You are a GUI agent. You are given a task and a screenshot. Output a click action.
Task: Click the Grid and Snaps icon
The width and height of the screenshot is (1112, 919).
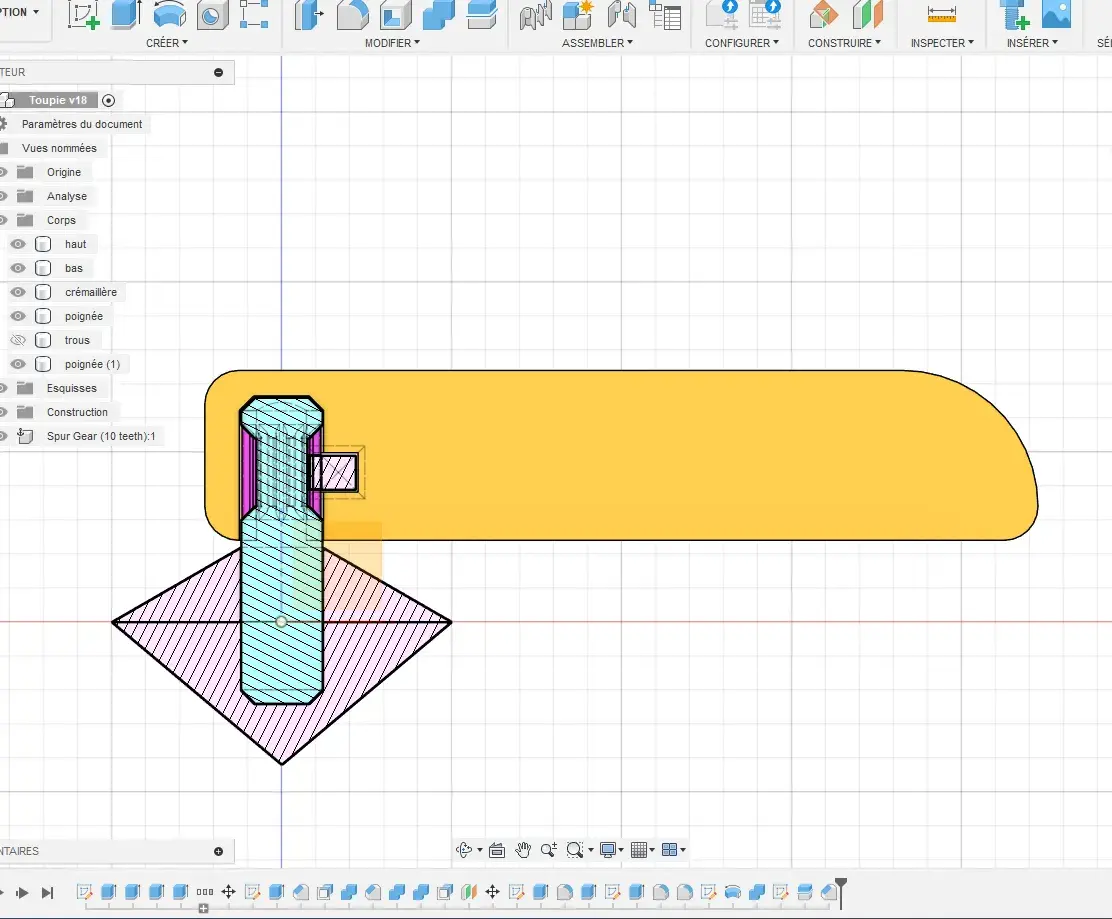click(639, 850)
